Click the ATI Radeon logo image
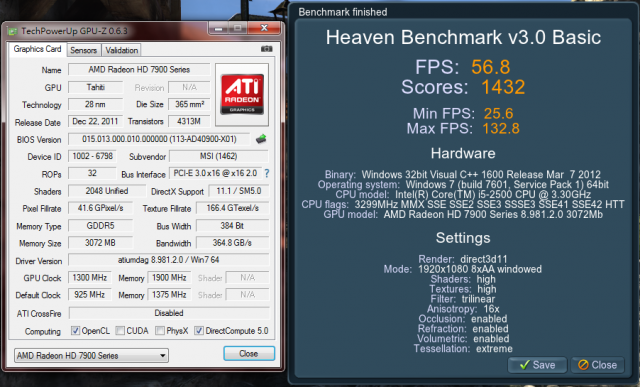 tap(242, 94)
